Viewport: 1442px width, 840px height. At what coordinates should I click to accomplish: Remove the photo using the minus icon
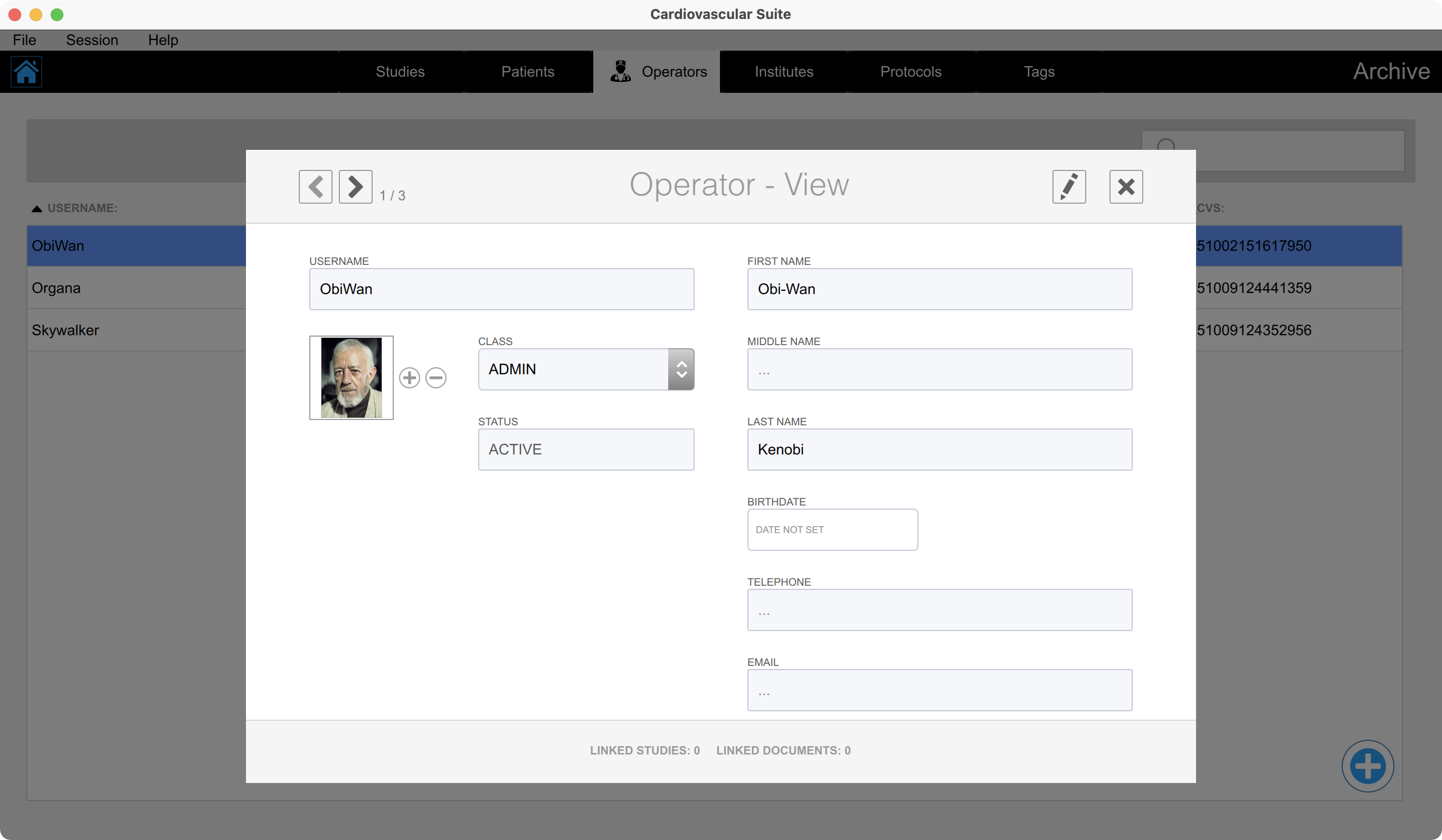point(435,378)
